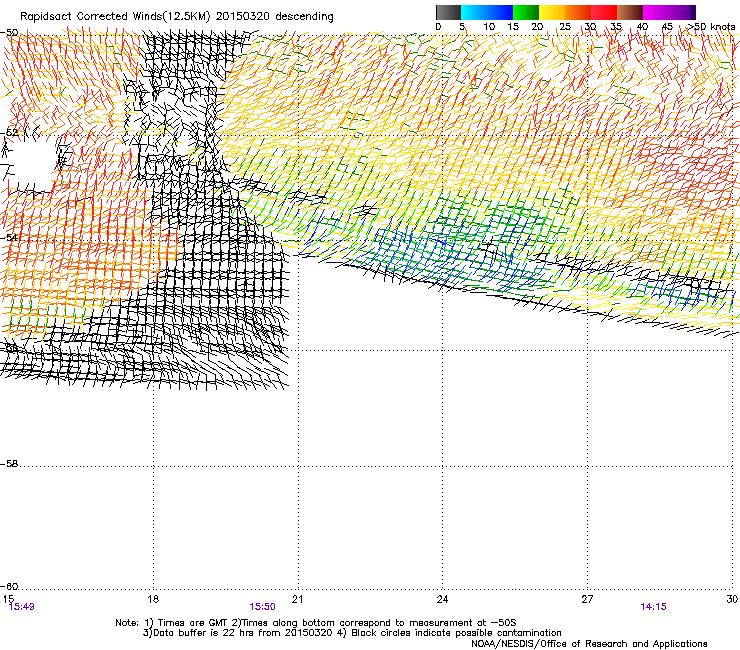The image size is (740, 650).
Task: Click the purple timestamp '14:15'
Action: pos(653,607)
